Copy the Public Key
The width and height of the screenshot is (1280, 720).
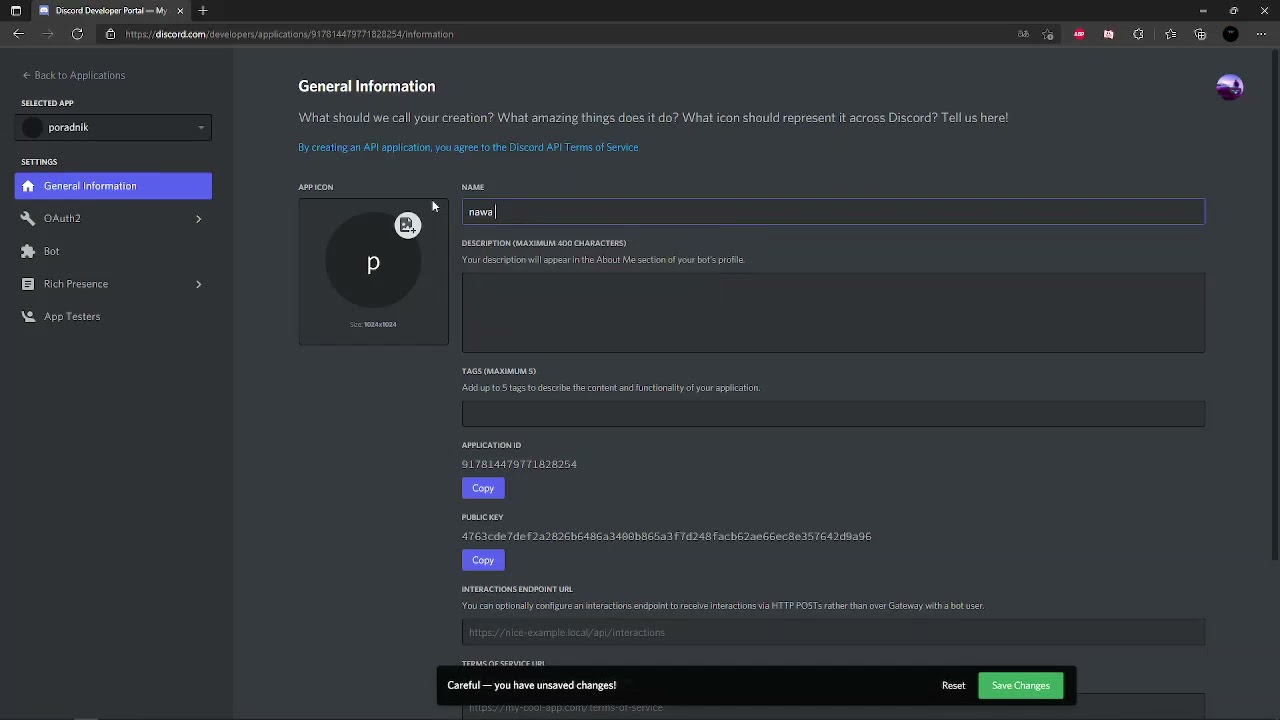483,560
